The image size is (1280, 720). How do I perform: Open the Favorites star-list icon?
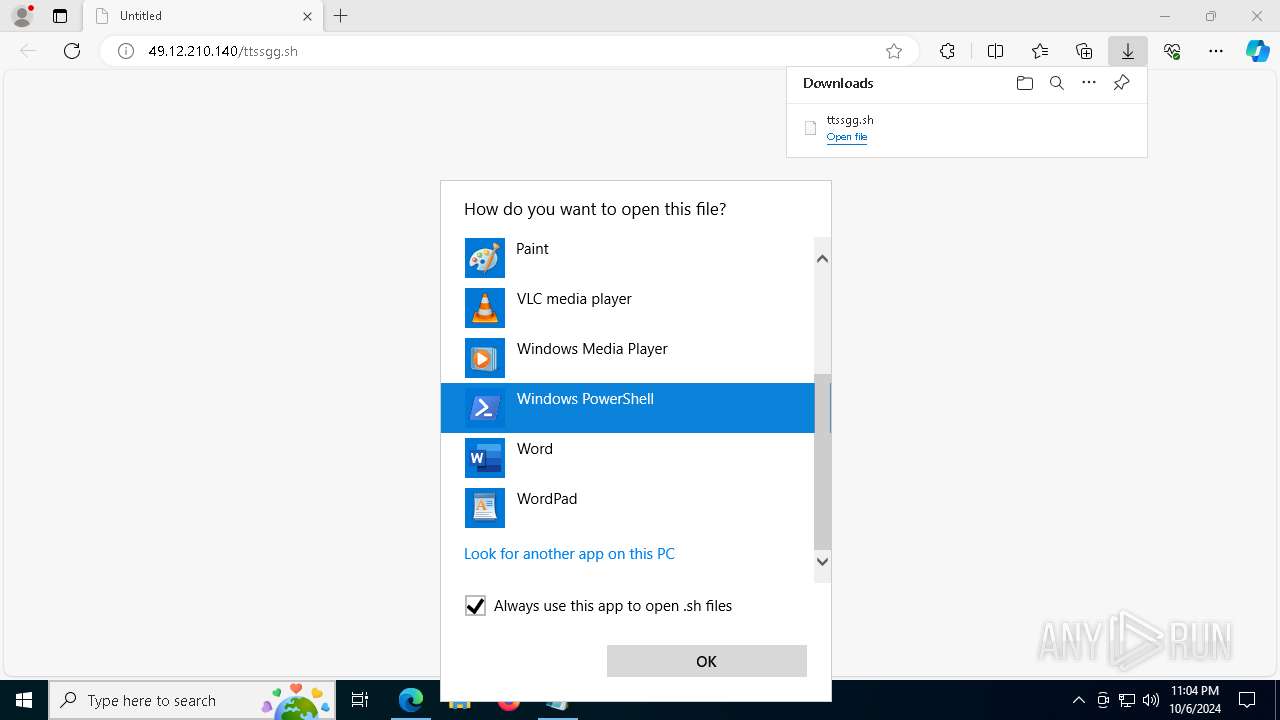coord(1040,51)
